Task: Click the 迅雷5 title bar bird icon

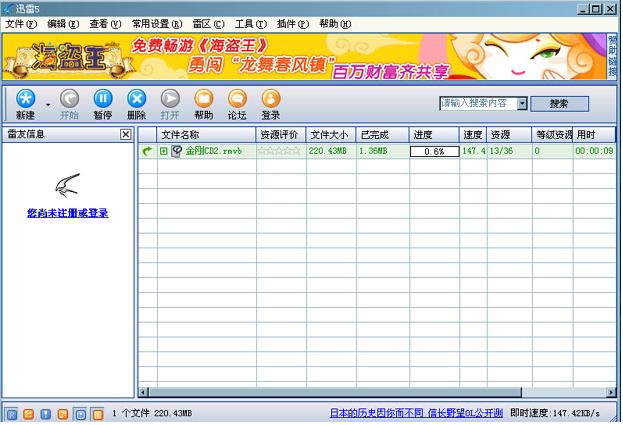Action: click(9, 8)
